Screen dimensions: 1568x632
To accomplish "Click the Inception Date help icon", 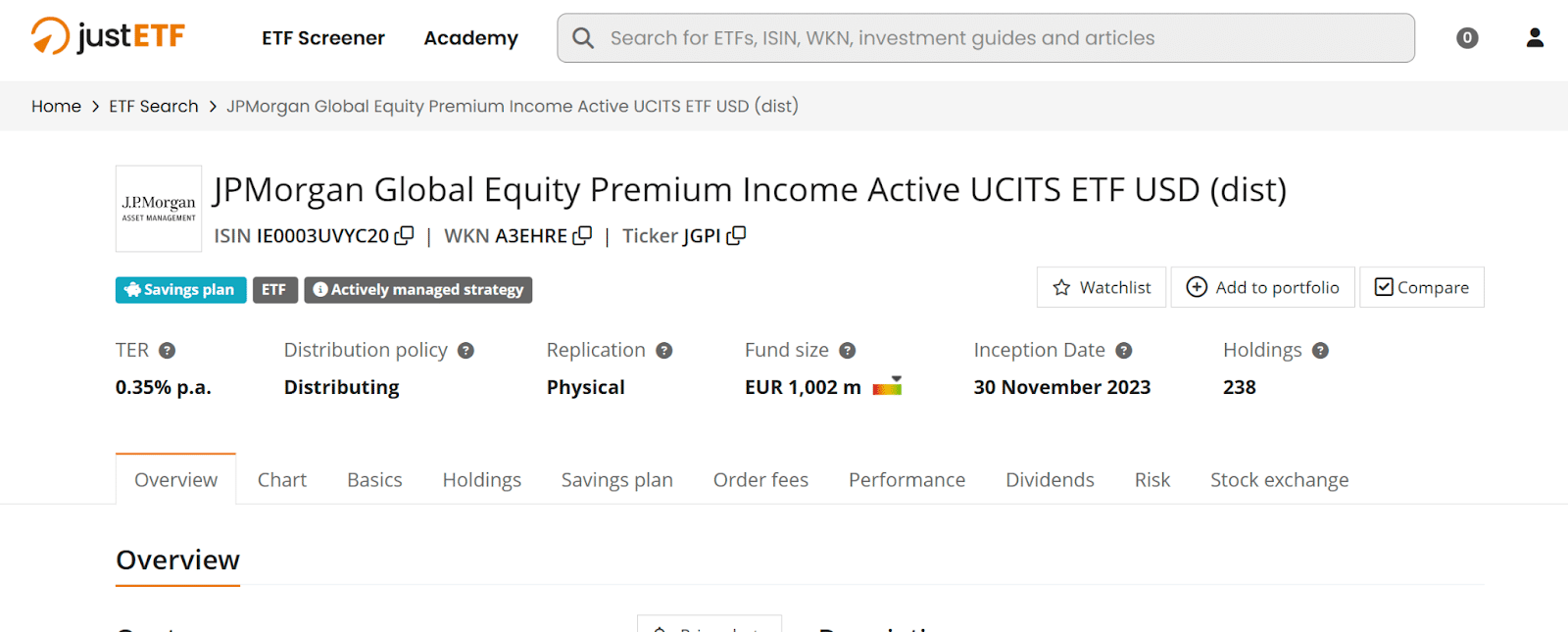I will click(x=1124, y=351).
